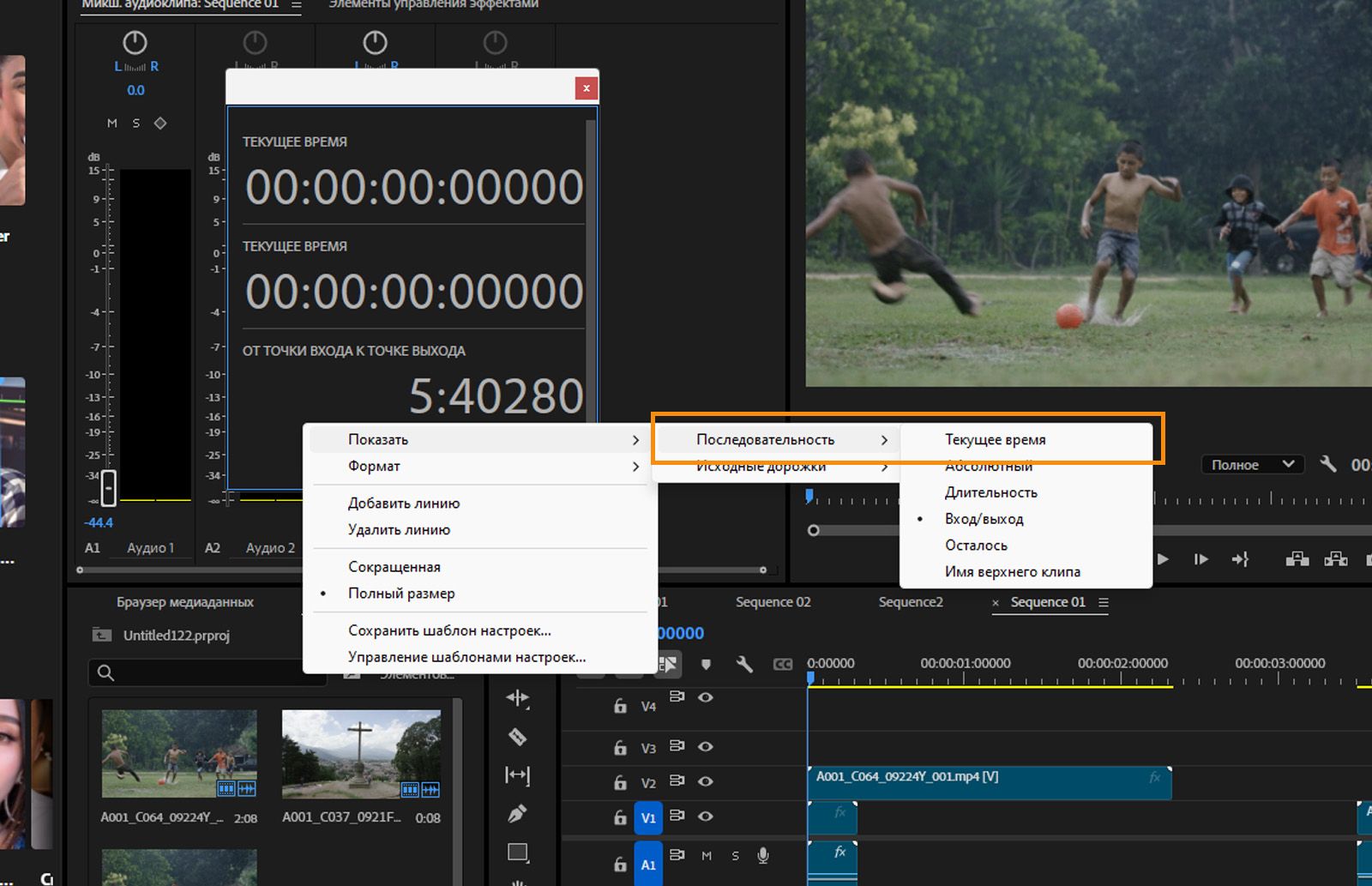
Task: Mute the Audio 1 mixer channel
Action: [112, 124]
